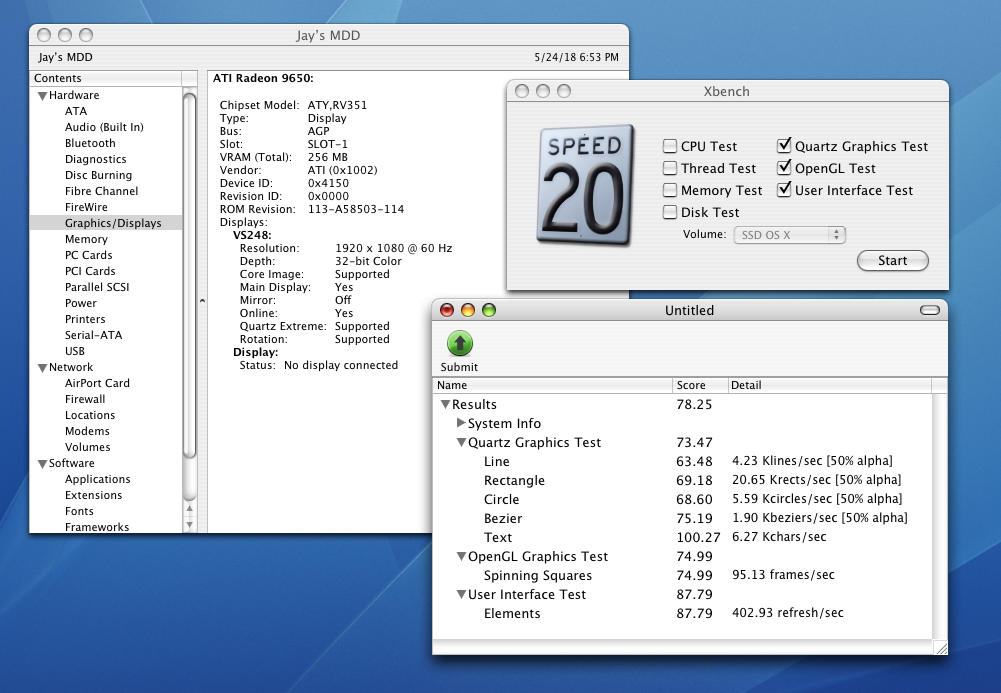Click the green Submit arrow icon
Image resolution: width=1001 pixels, height=693 pixels.
coord(459,344)
